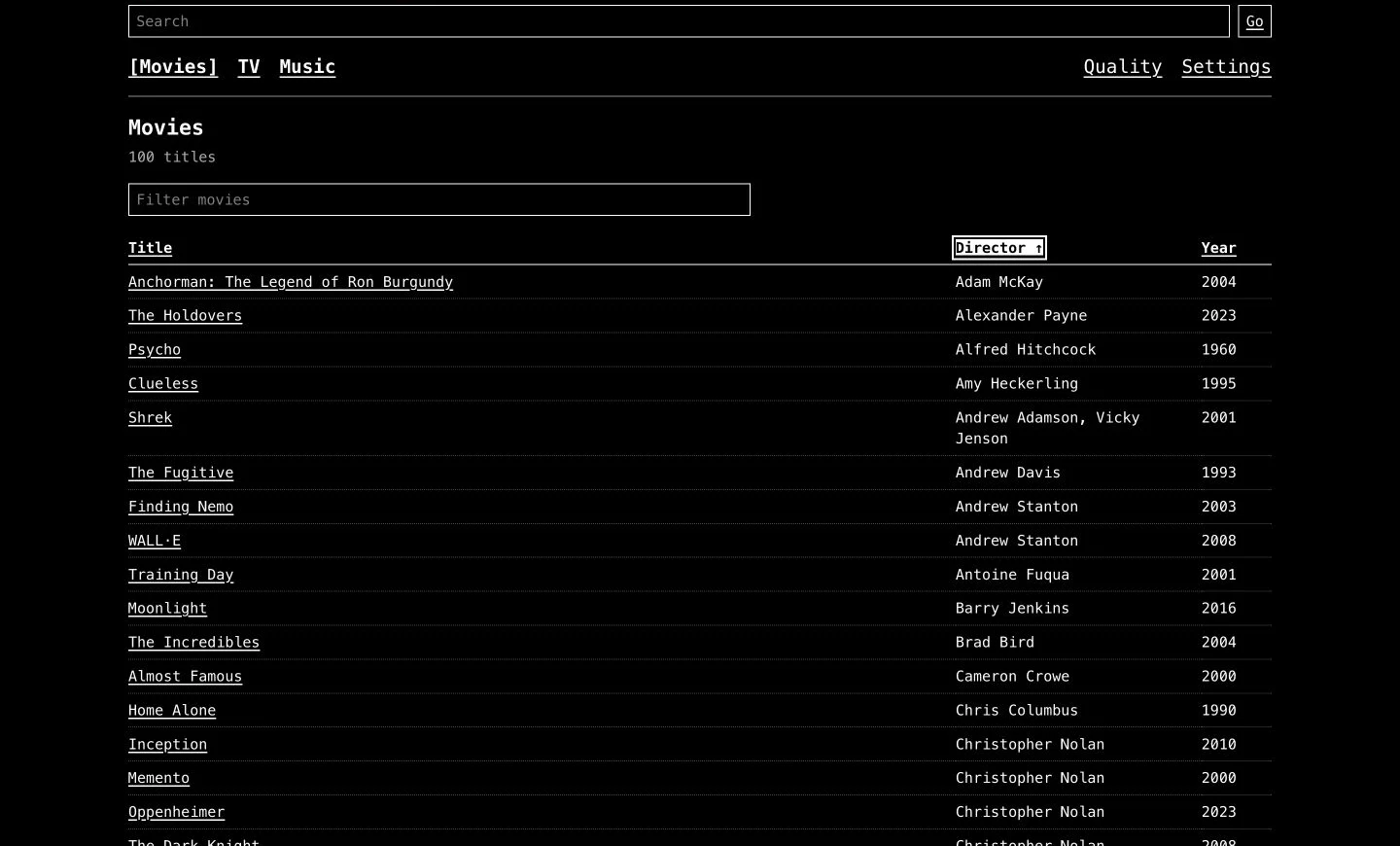Click director cell Alfred Hitchcock
Image resolution: width=1400 pixels, height=846 pixels.
pyautogui.click(x=1026, y=350)
